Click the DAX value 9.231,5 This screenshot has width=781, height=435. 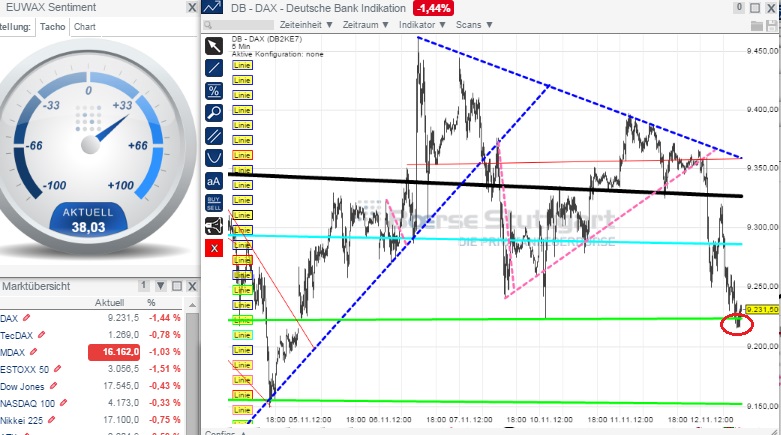124,318
